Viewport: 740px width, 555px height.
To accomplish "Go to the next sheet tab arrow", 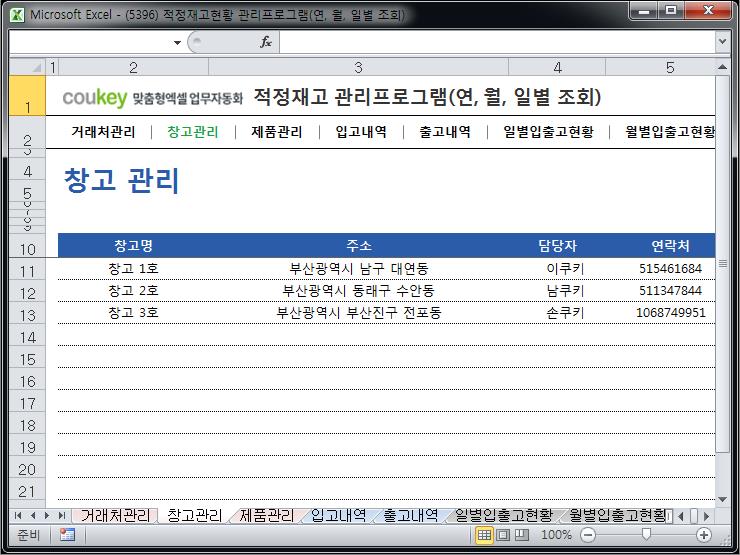I will click(47, 515).
